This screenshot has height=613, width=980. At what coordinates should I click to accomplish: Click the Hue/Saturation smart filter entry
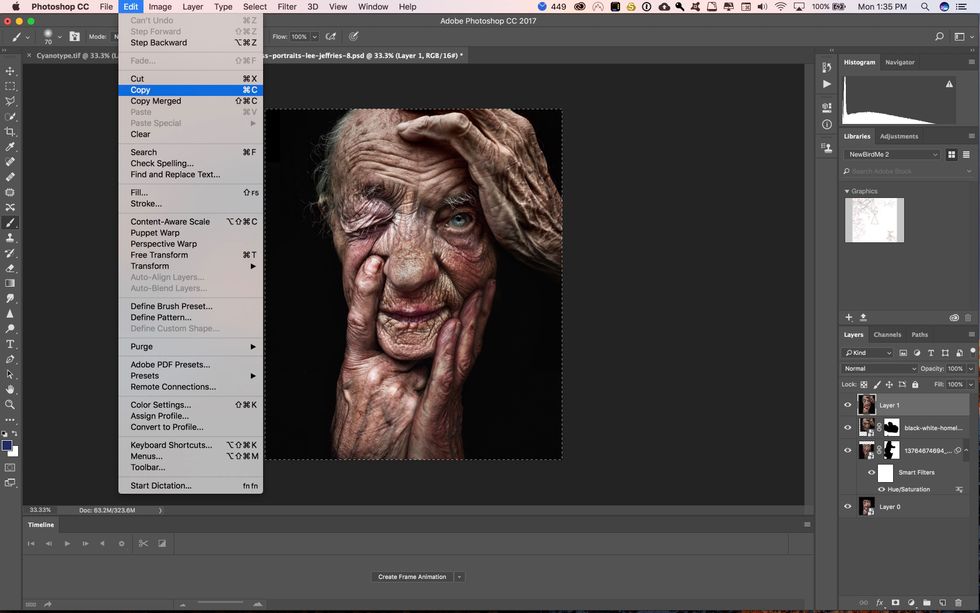(908, 489)
